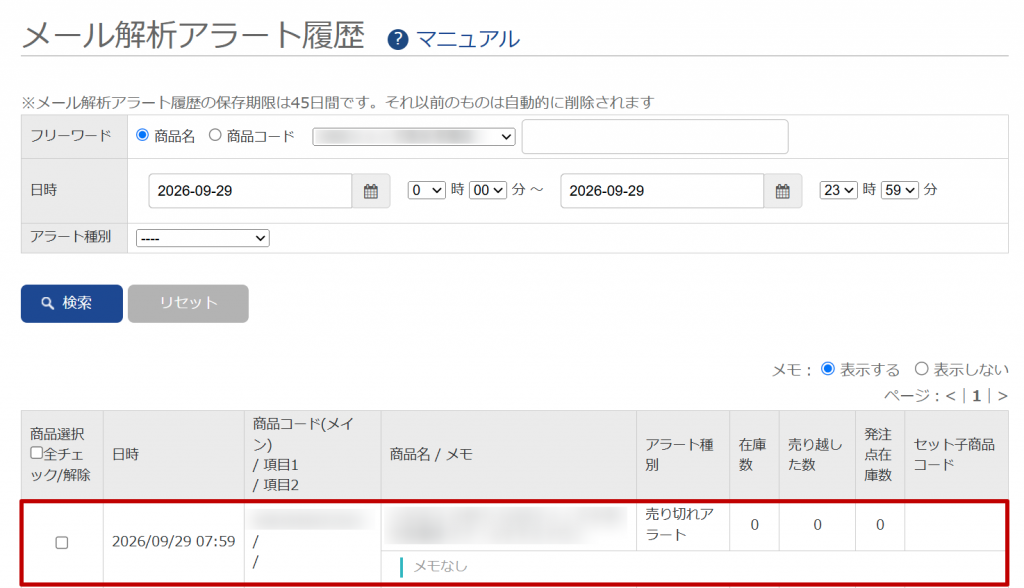Open the blurred freeword dropdown
This screenshot has height=588, width=1024.
tap(414, 137)
